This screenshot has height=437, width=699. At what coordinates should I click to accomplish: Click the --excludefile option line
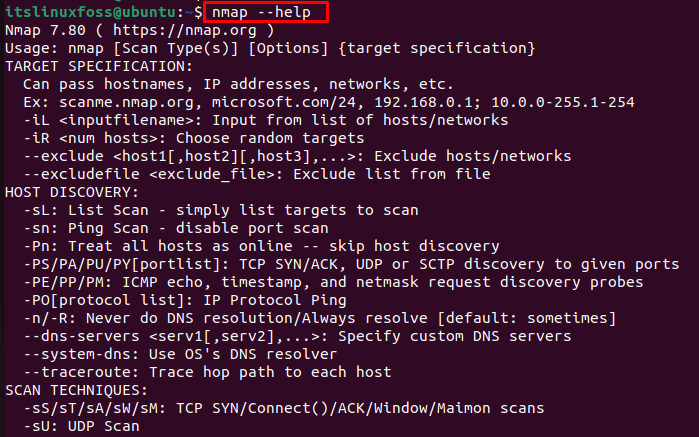(257, 174)
